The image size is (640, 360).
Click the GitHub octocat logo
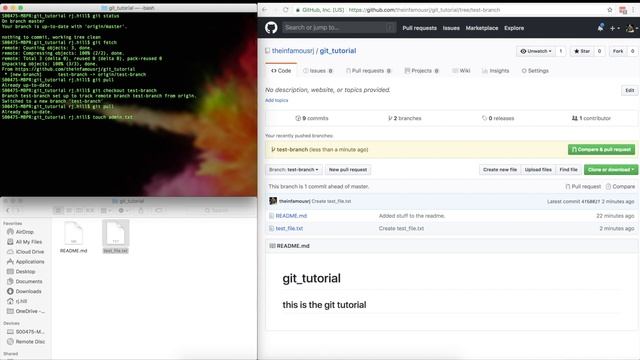pyautogui.click(x=271, y=28)
